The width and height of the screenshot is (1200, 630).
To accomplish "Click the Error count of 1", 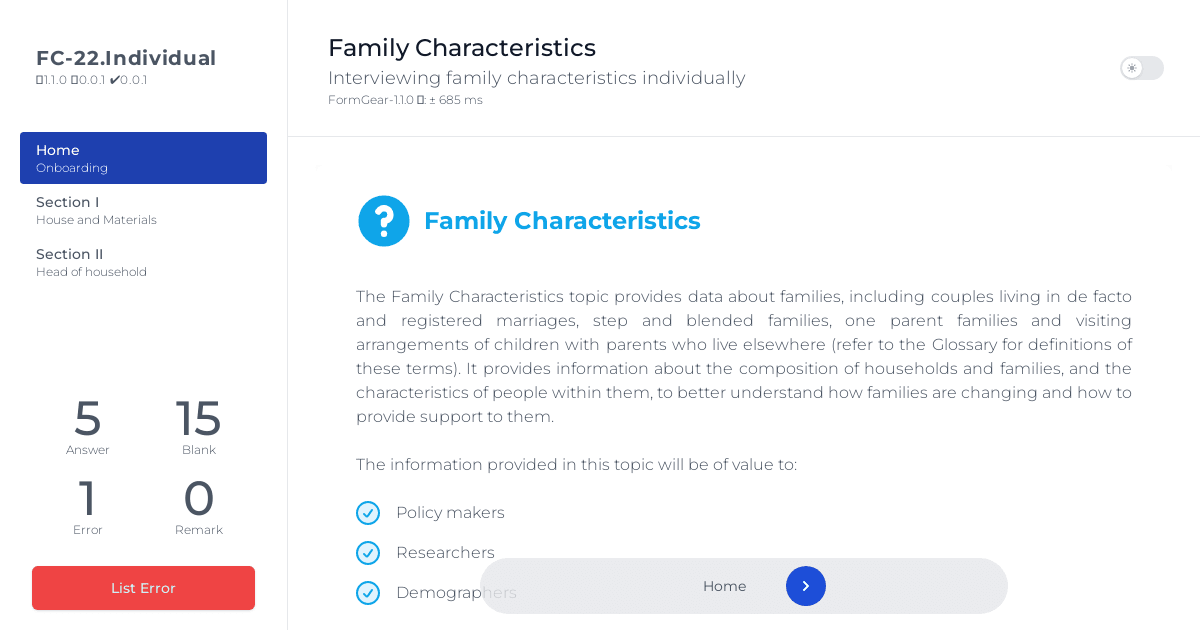I will pyautogui.click(x=88, y=500).
